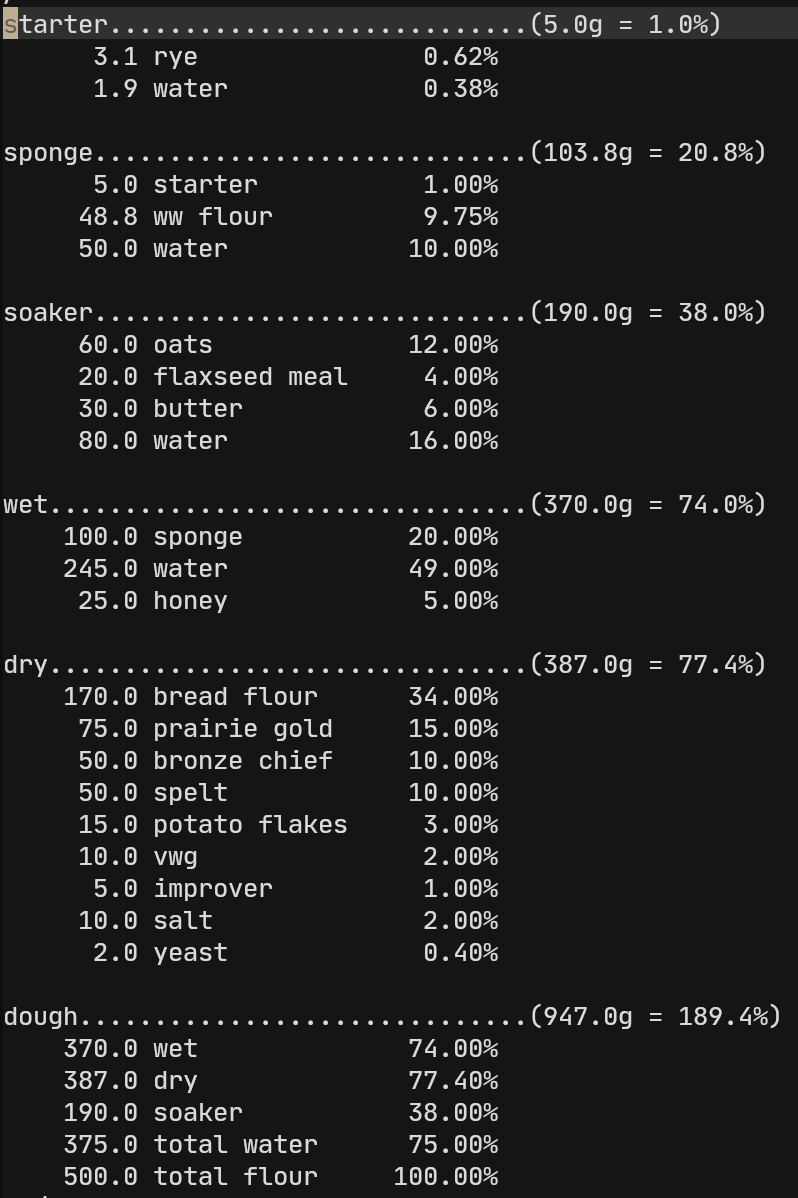Click on the butter ingredient
798x1198 pixels.
pos(197,409)
